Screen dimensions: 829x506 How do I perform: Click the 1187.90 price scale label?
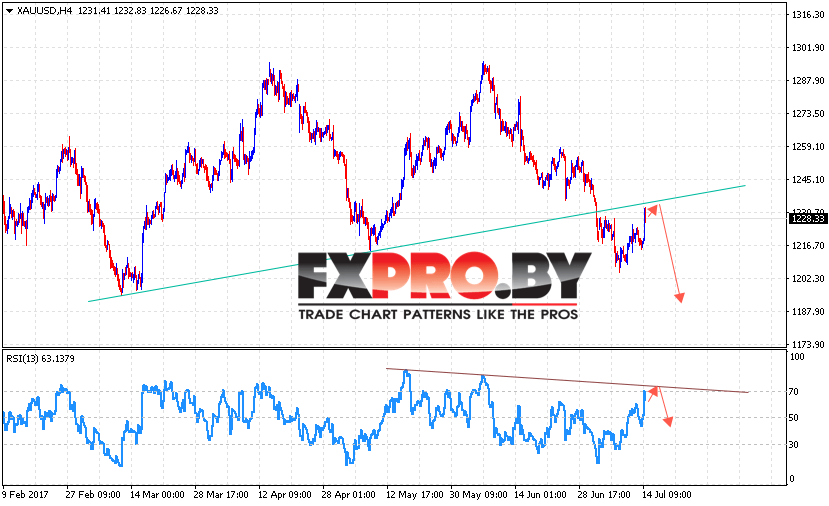point(807,311)
